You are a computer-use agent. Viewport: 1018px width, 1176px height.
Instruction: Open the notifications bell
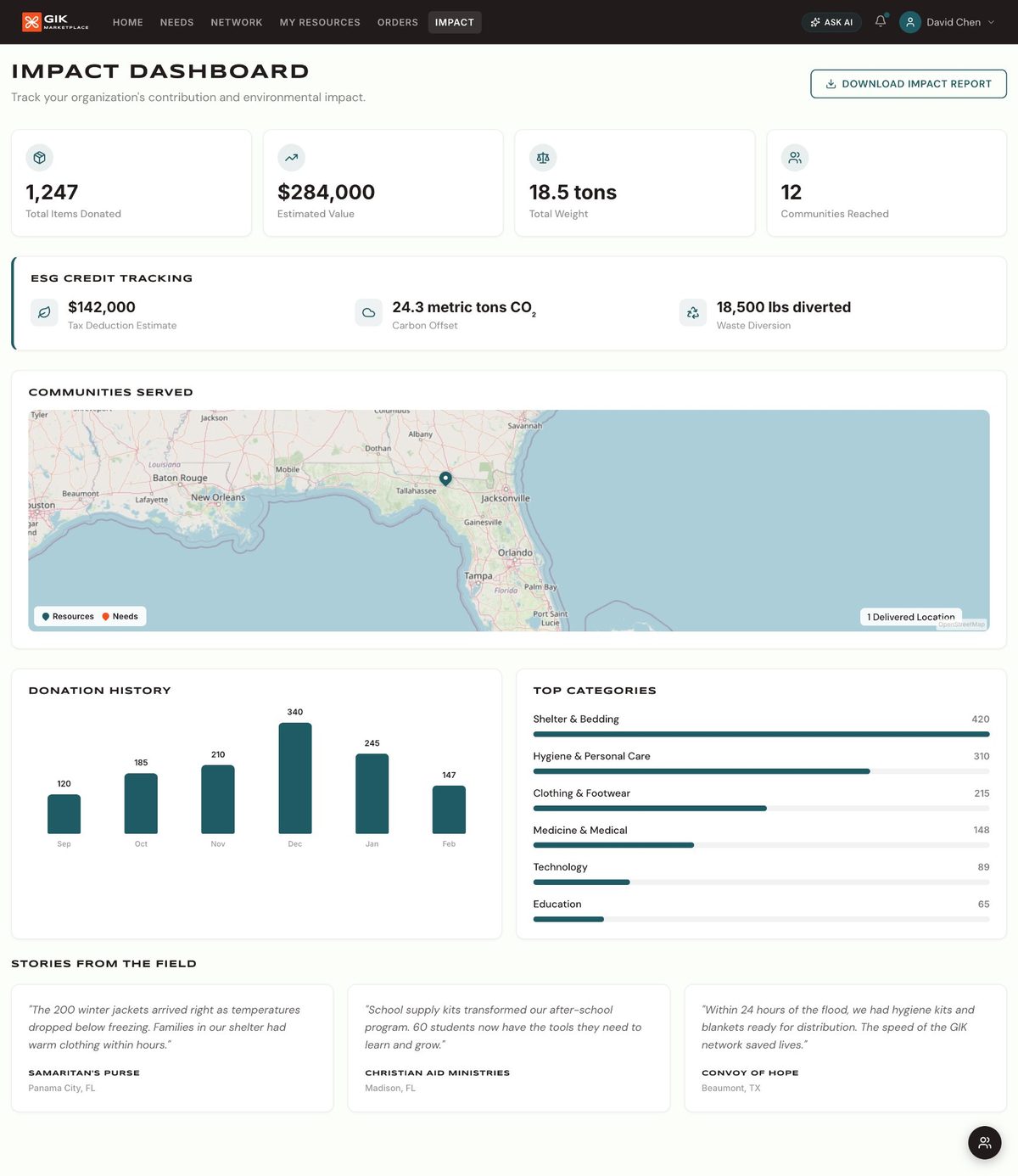pos(880,22)
